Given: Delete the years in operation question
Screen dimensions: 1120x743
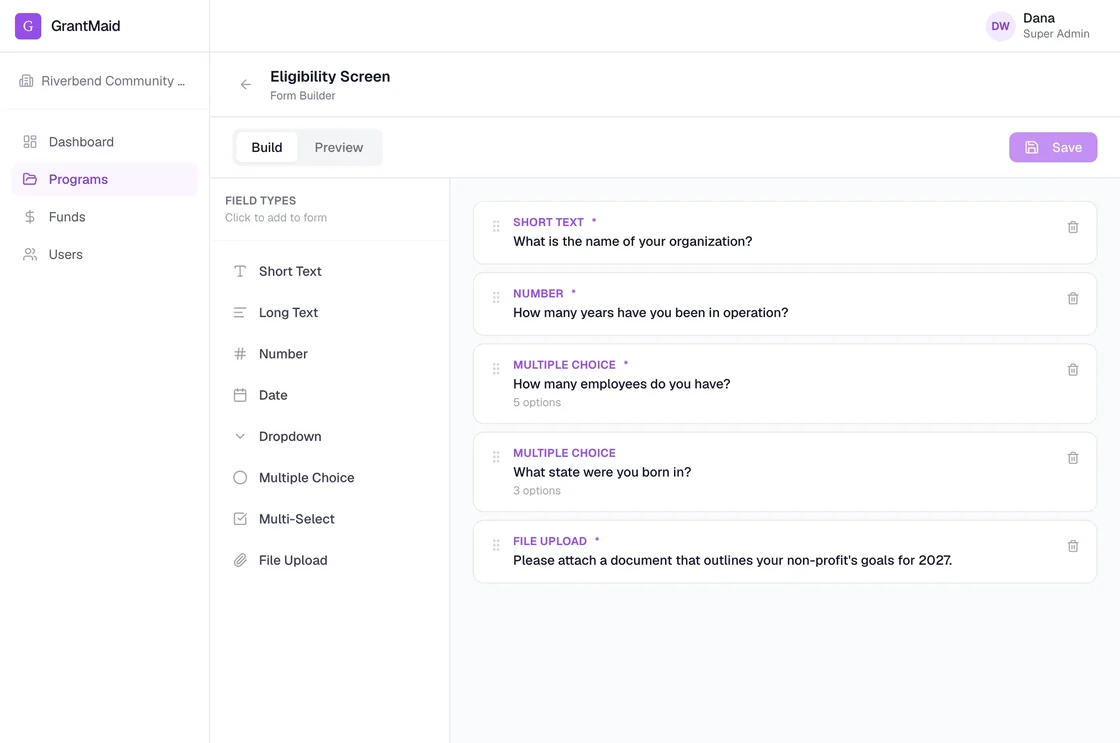Looking at the screenshot, I should 1073,299.
